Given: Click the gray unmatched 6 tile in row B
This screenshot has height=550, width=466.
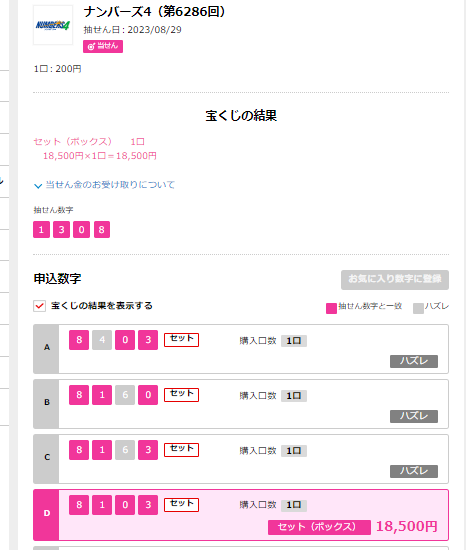Looking at the screenshot, I should [125, 395].
